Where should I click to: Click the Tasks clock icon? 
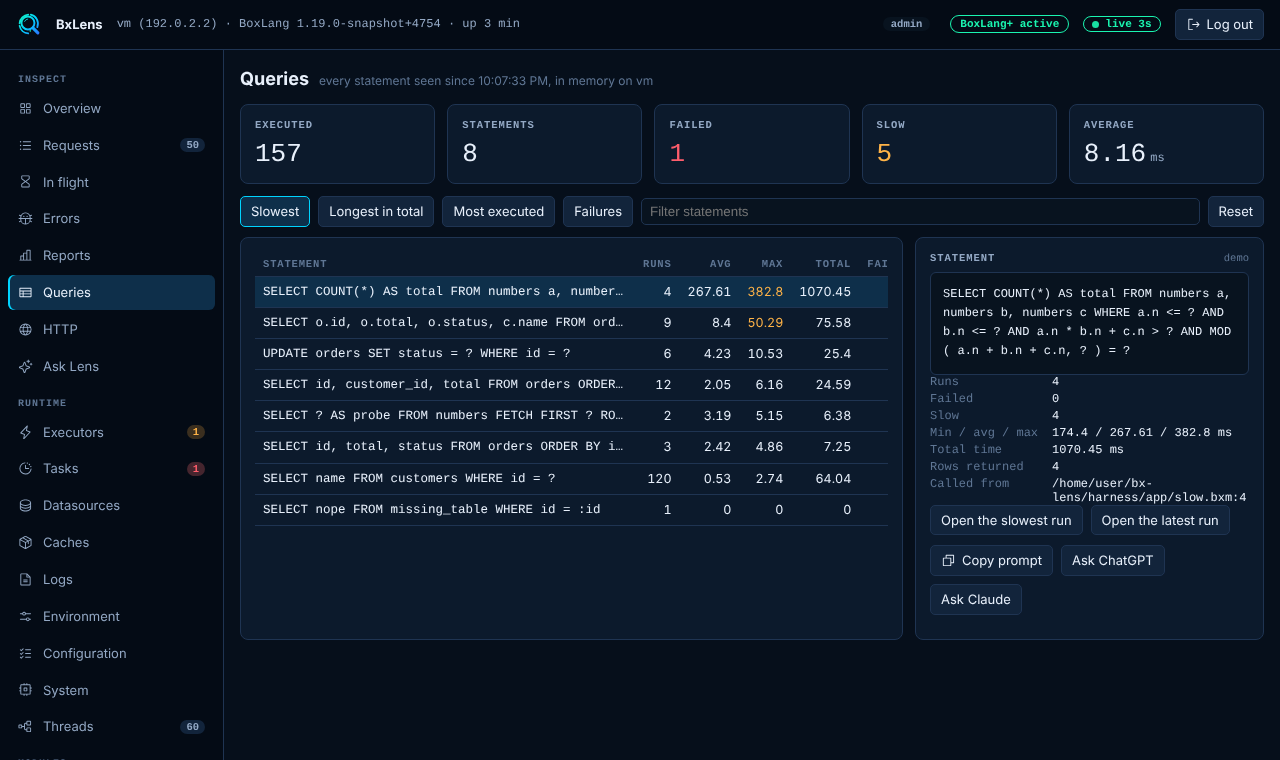pyautogui.click(x=25, y=468)
